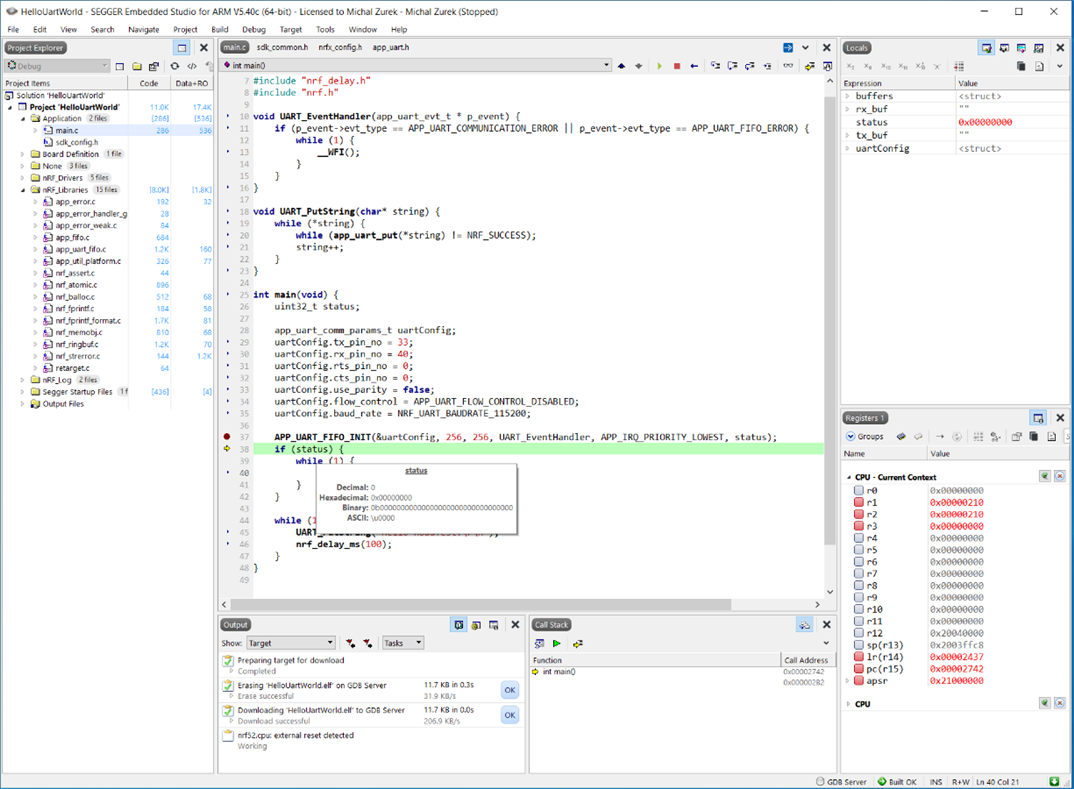Stop debugging with the red square icon
The height and width of the screenshot is (789, 1074).
tap(677, 66)
